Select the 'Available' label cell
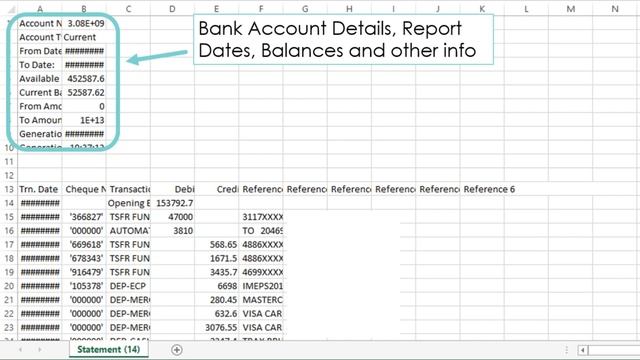 (x=40, y=79)
